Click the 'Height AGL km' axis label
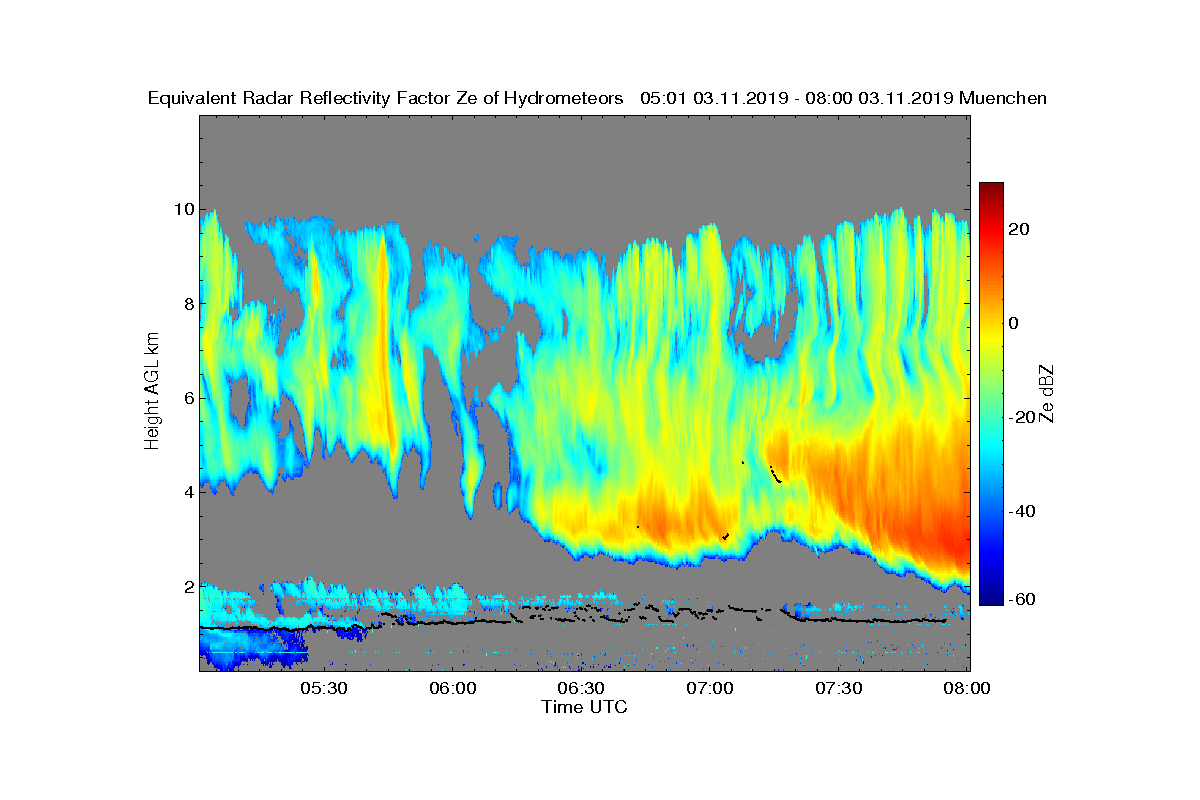 [153, 392]
